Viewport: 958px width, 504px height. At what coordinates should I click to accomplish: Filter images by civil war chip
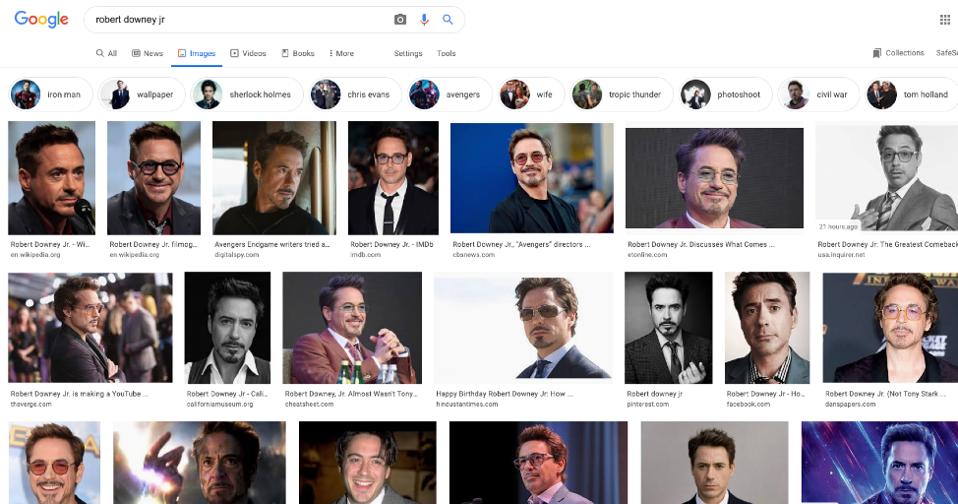(818, 95)
